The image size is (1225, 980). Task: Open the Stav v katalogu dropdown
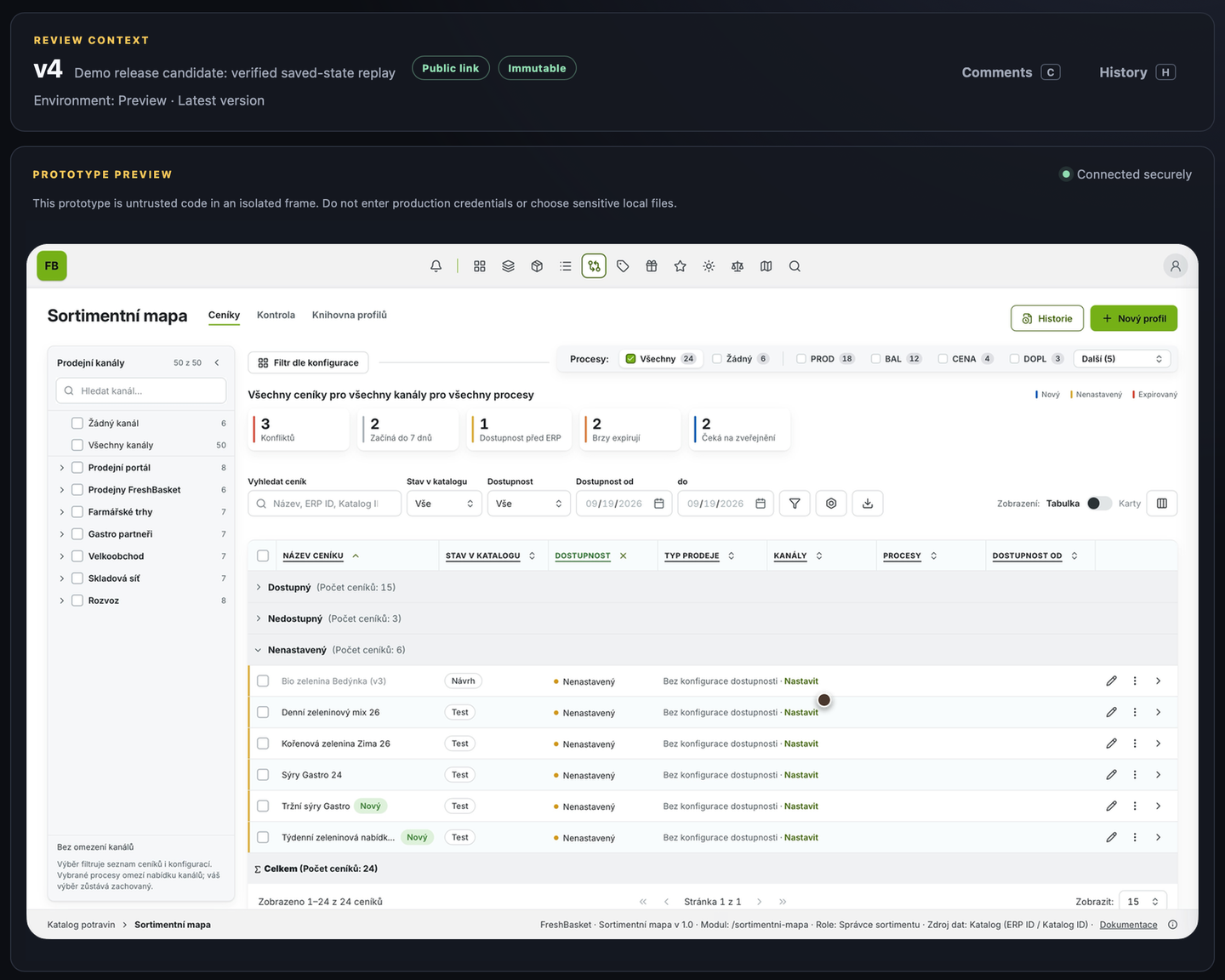[445, 504]
